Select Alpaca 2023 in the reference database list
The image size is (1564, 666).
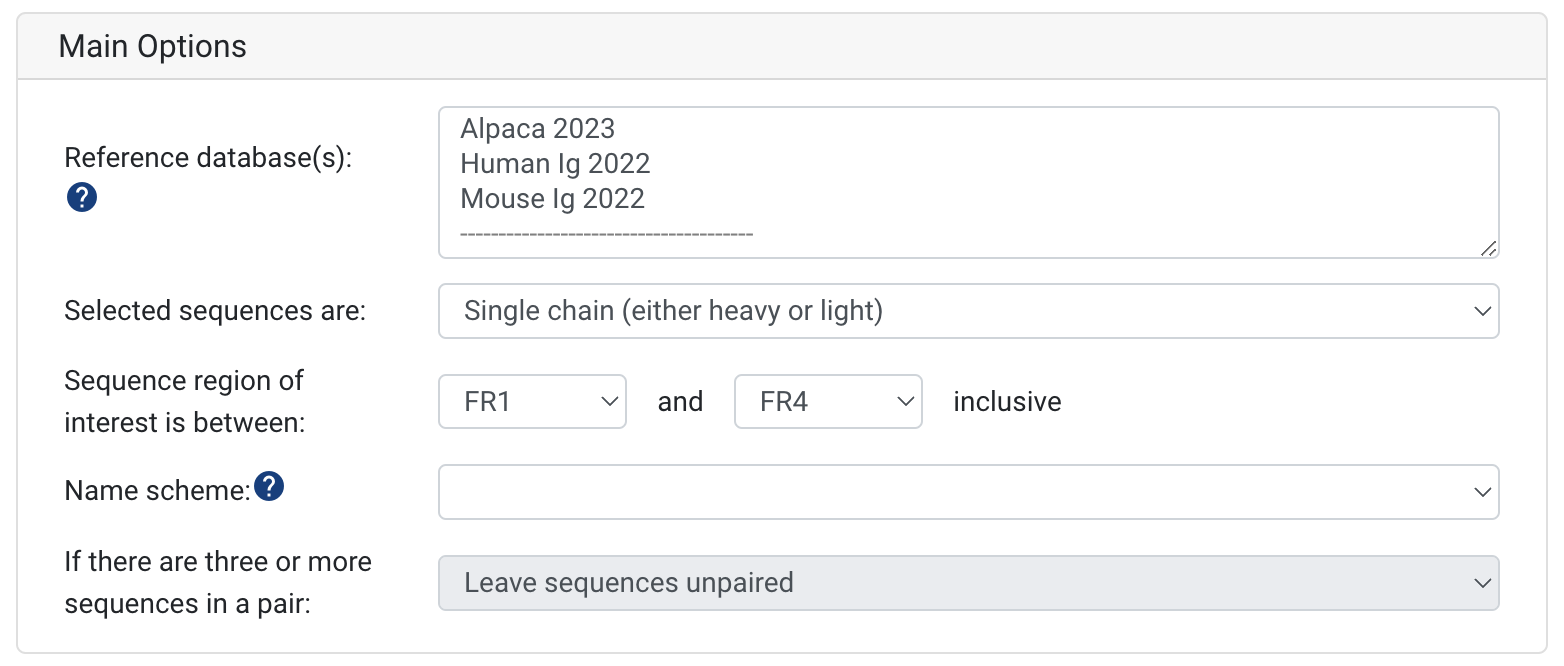[537, 128]
